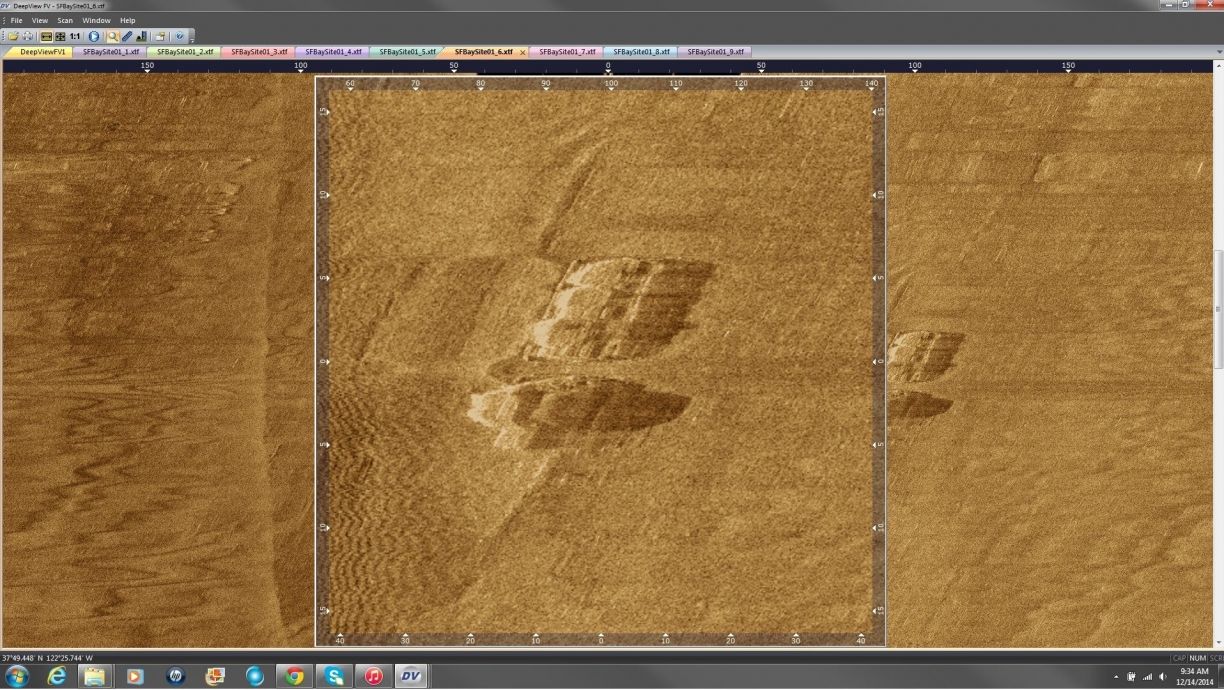Open the PowerPoint icon on the taskbar
Screen dimensions: 1224x690
(215, 677)
